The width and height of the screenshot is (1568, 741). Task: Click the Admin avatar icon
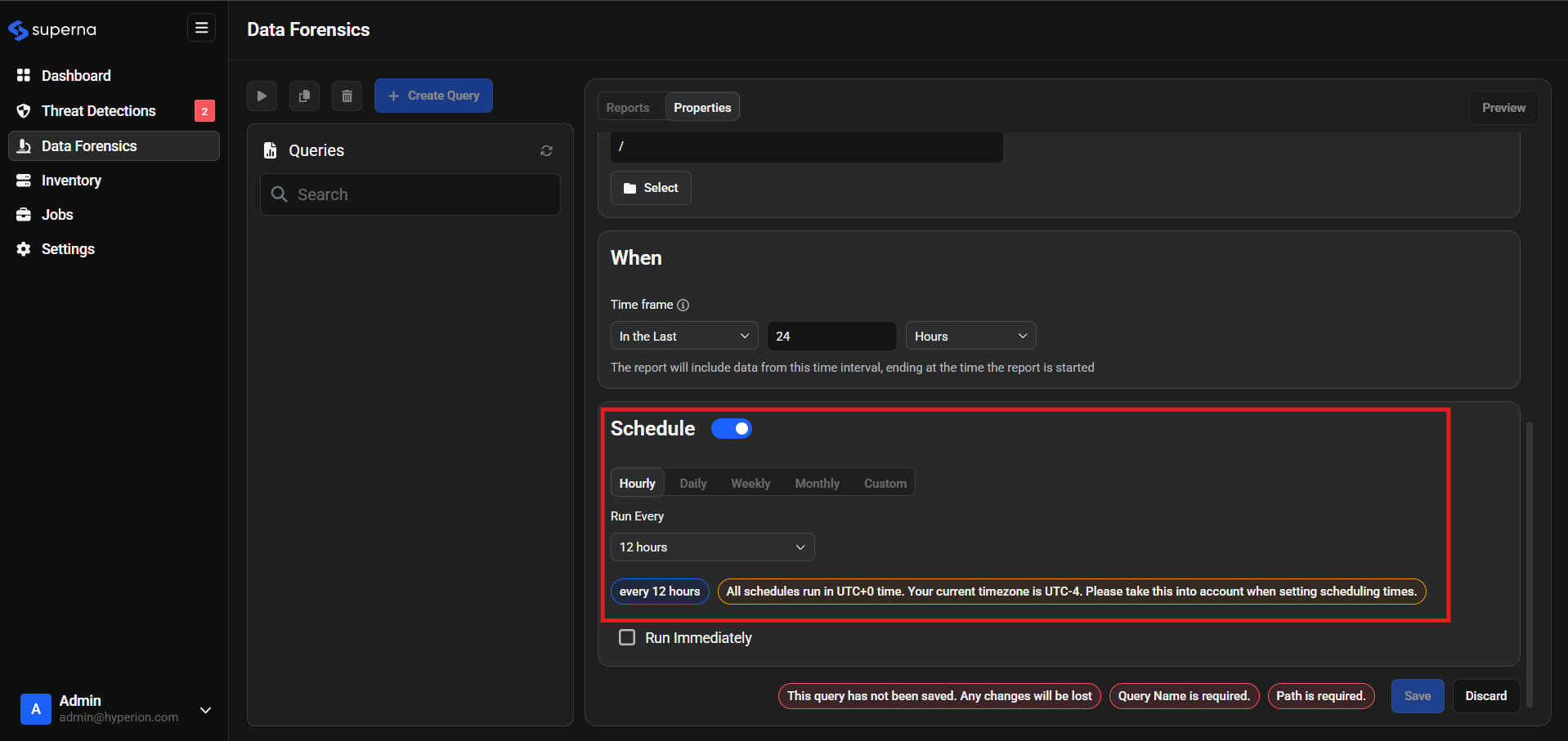tap(36, 709)
